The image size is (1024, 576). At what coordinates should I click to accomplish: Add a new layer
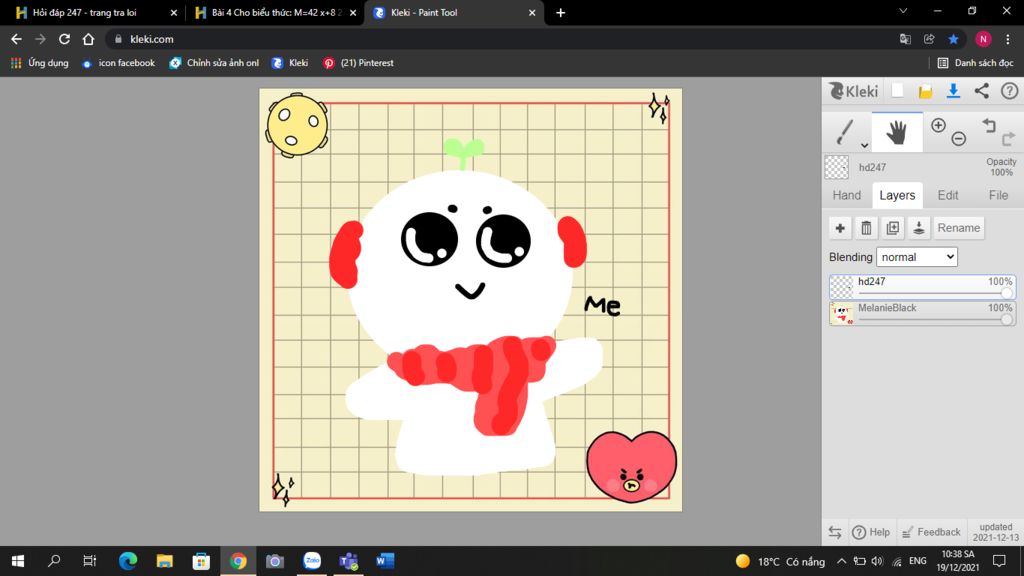coord(840,228)
